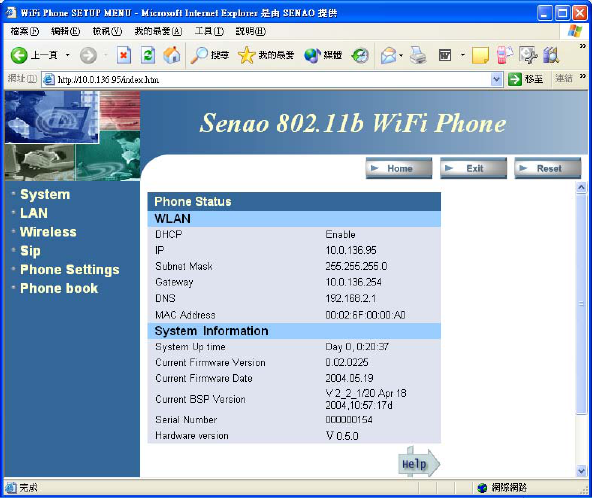
Task: Click the yellow note icon
Action: (481, 56)
